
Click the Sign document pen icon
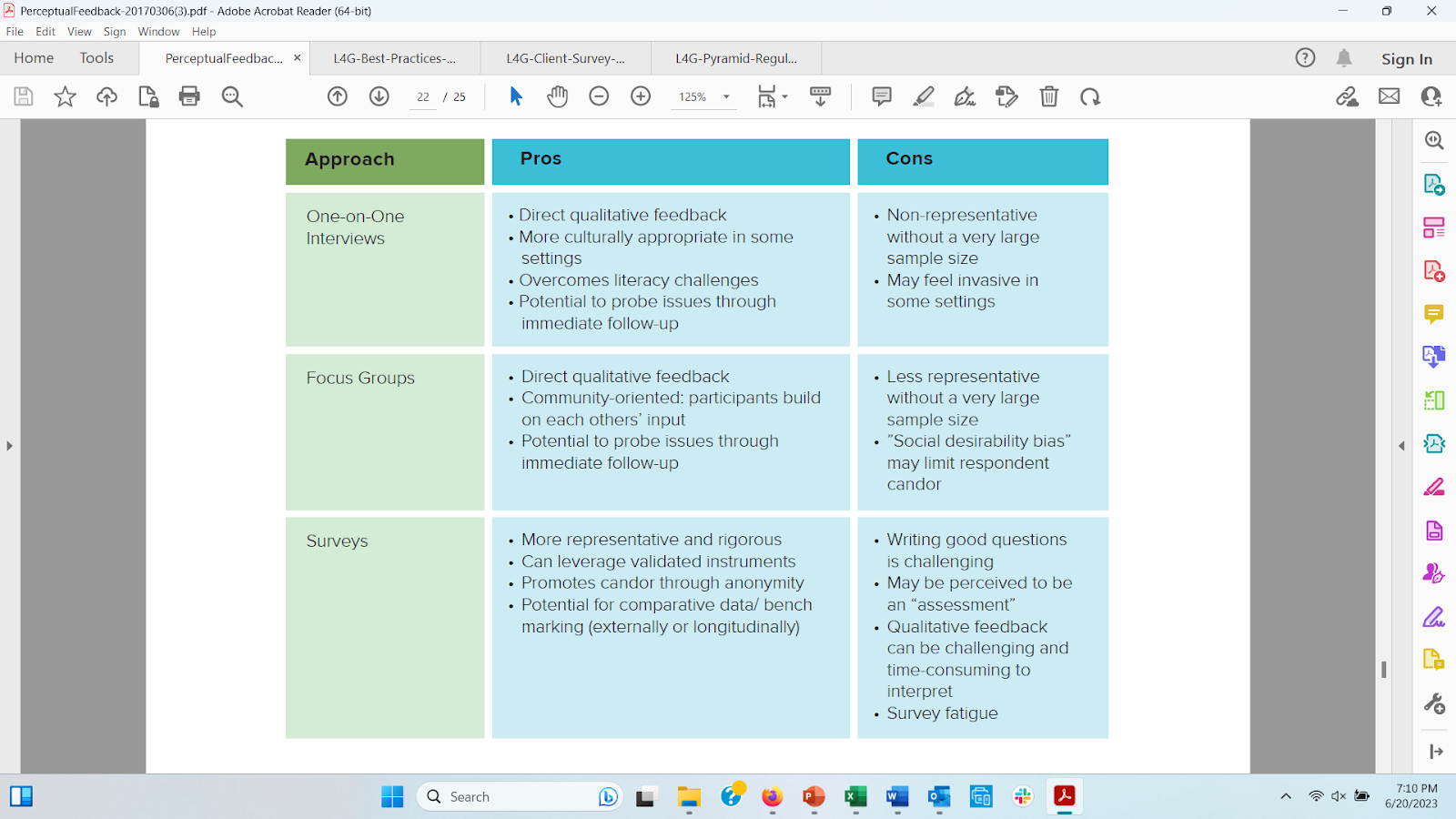pyautogui.click(x=965, y=96)
